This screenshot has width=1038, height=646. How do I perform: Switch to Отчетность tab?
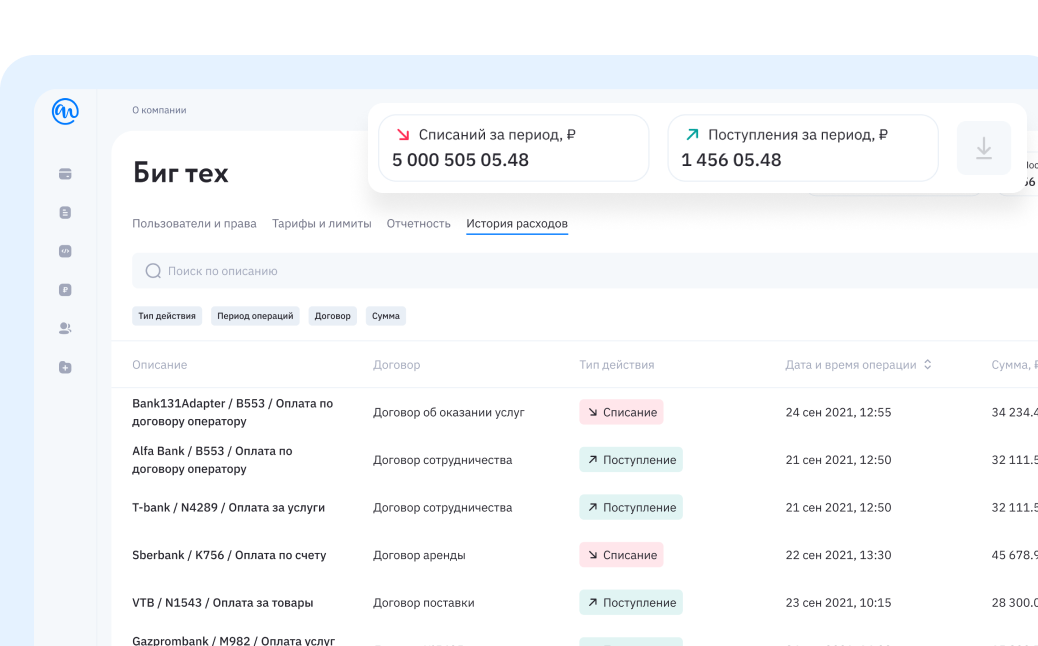tap(418, 224)
